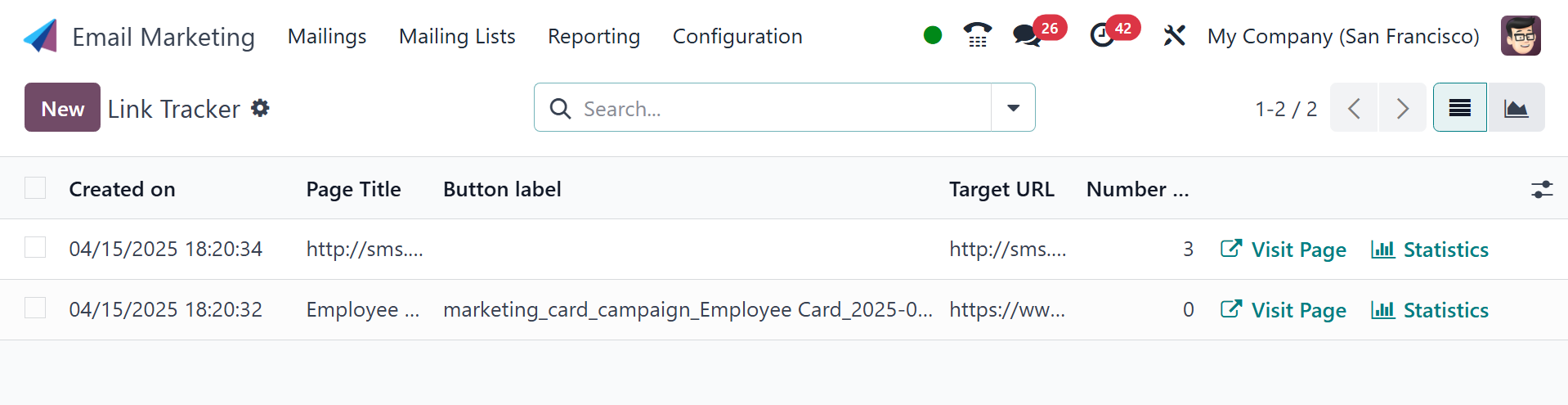Open optional columns adjust settings icon
1568x405 pixels.
[x=1541, y=189]
